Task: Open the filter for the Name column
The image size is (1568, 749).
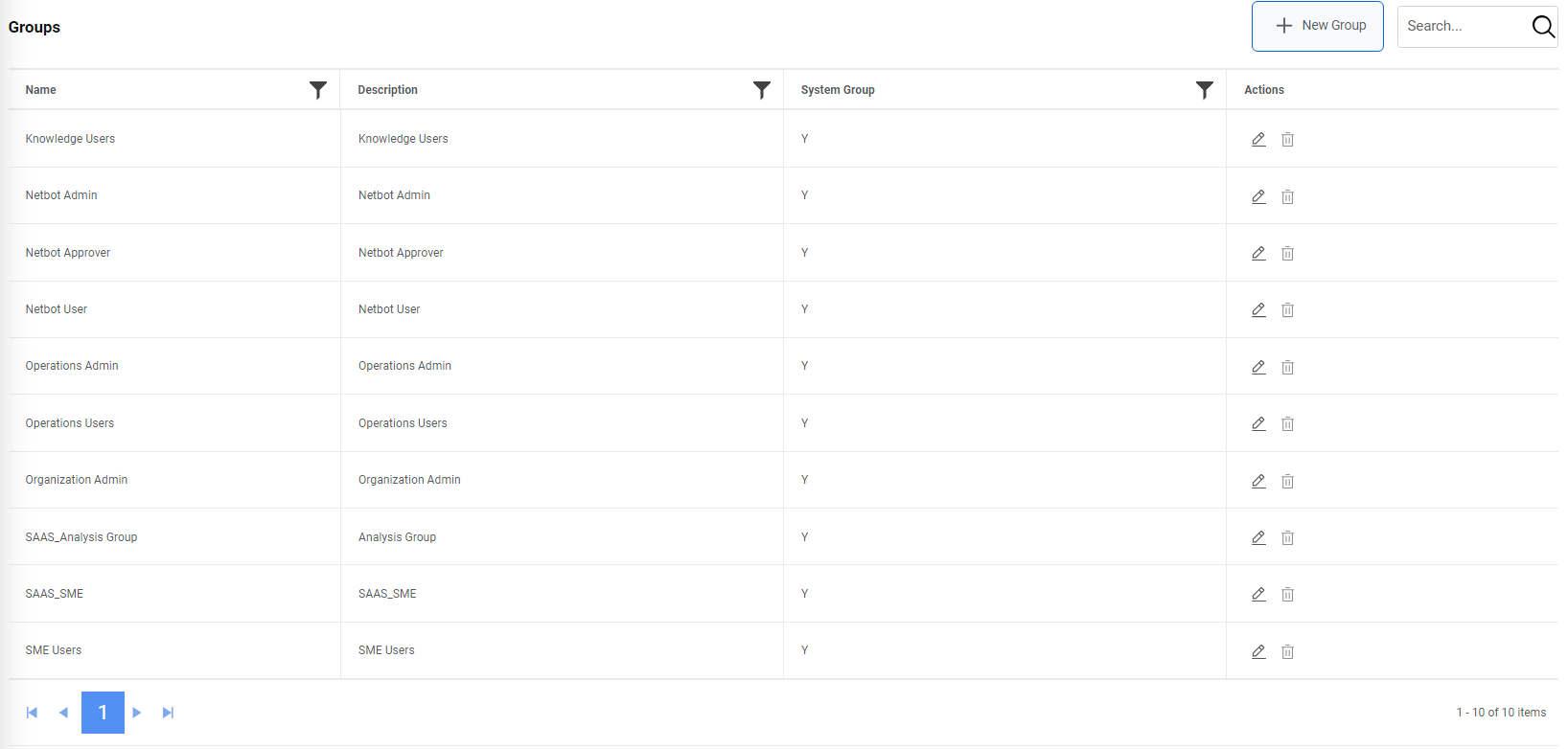Action: (x=318, y=89)
